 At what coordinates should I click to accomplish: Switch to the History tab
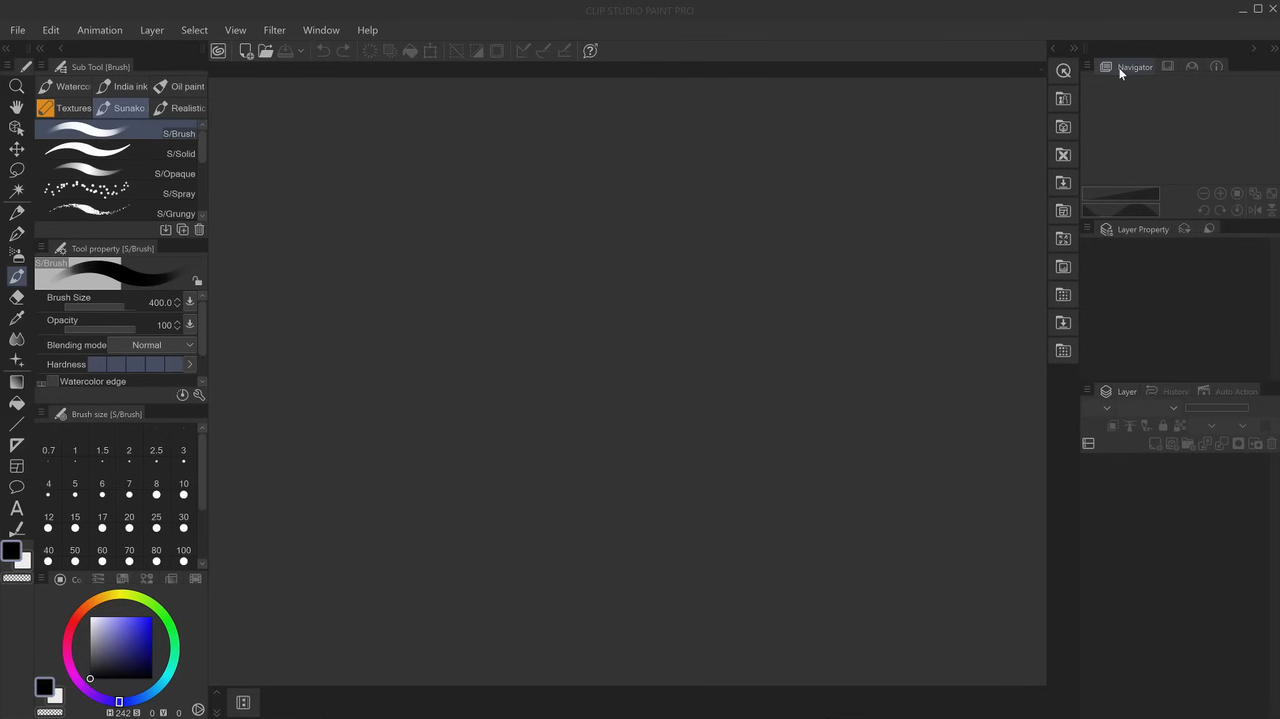(1167, 391)
